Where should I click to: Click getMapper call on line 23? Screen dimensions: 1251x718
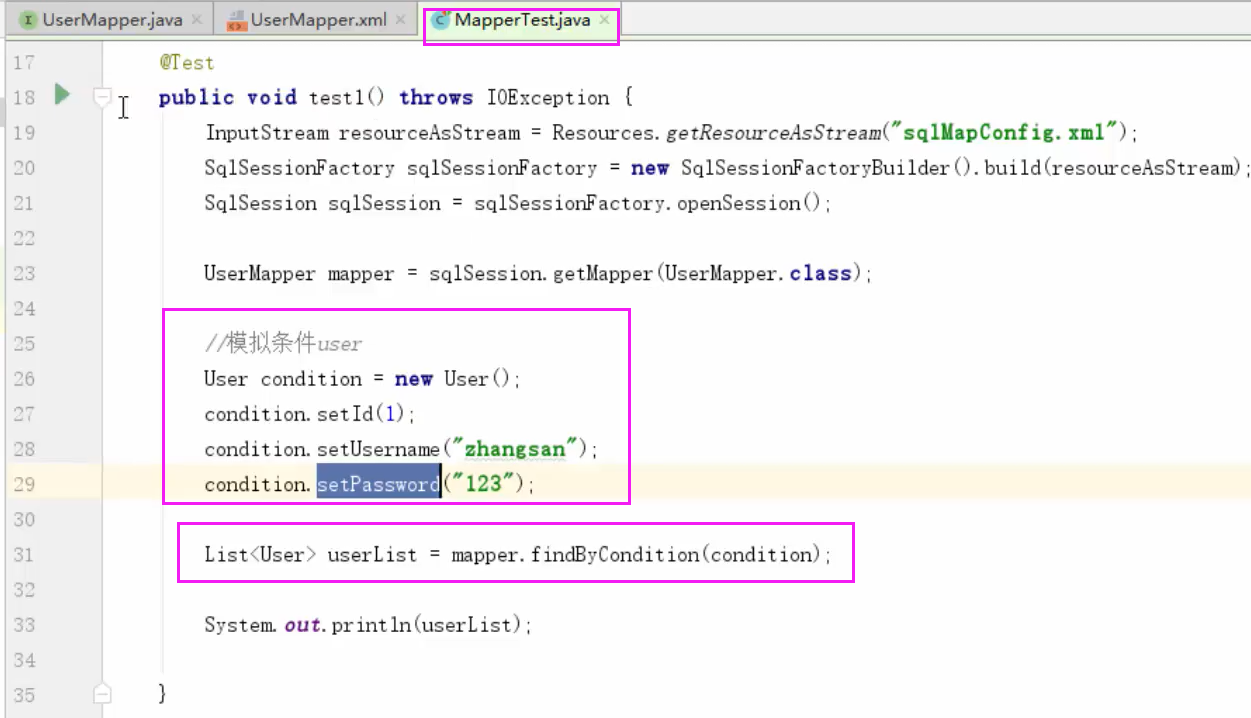coord(602,273)
